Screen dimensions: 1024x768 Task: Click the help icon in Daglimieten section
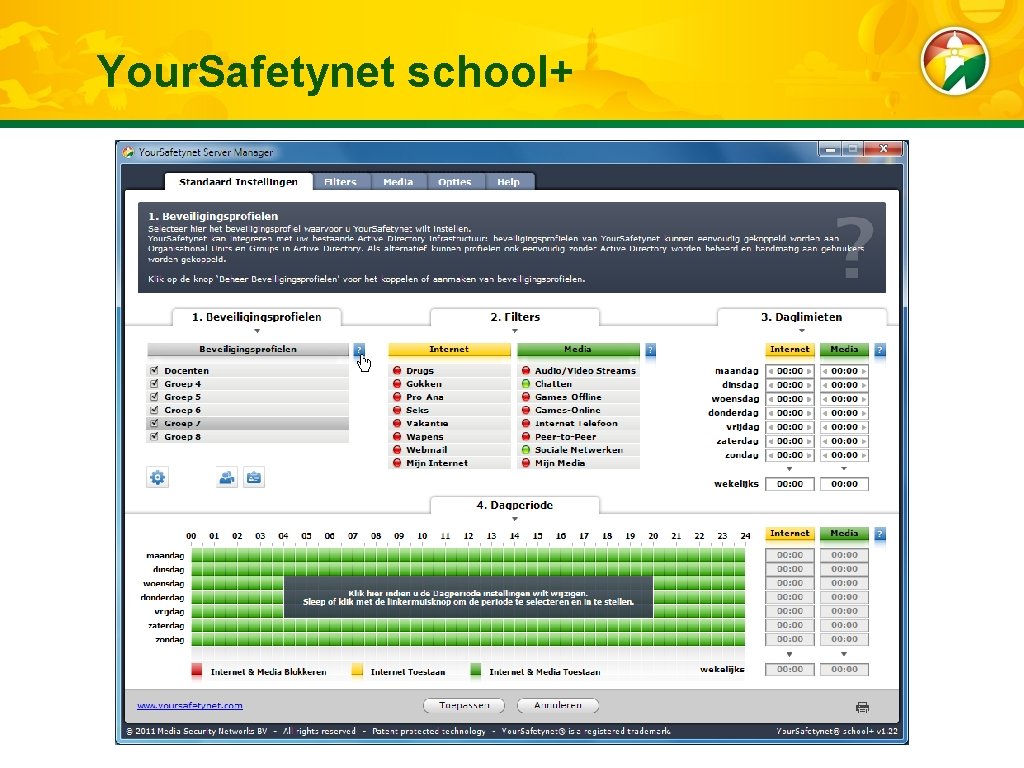point(880,350)
